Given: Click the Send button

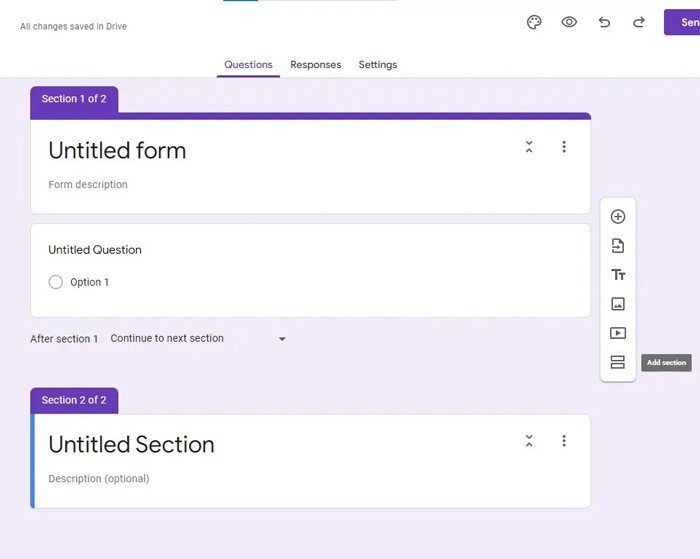Looking at the screenshot, I should pos(683,22).
